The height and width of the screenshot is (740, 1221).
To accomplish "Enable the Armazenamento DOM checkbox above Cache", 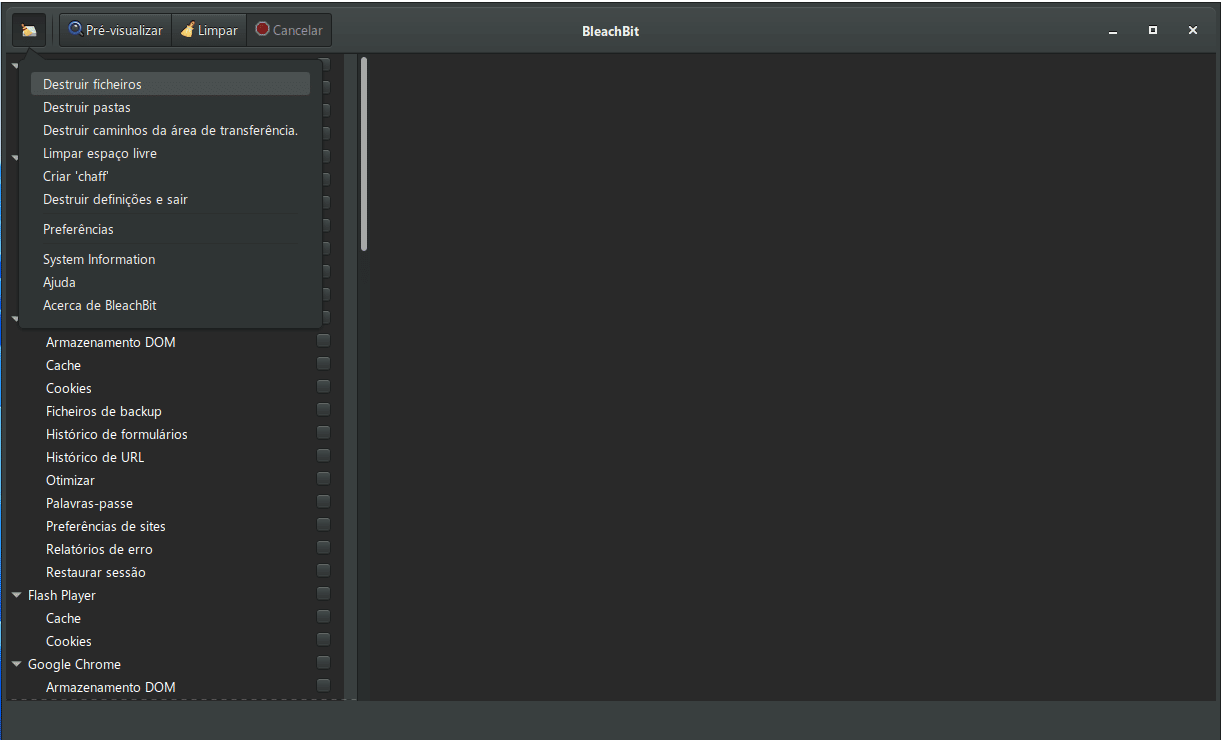I will point(324,341).
